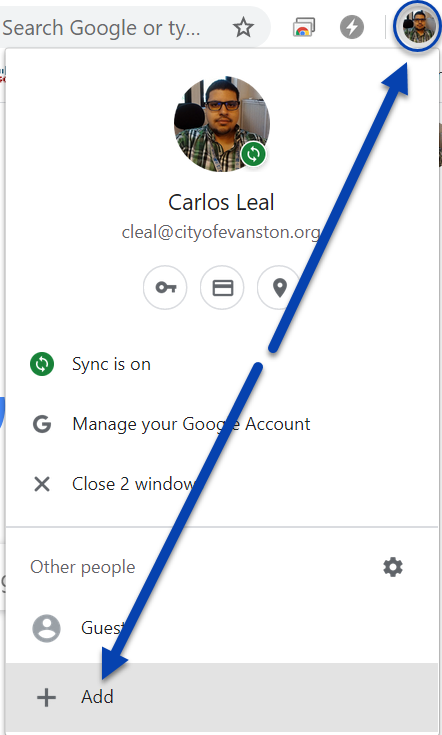Click the lightning bolt extension icon
The height and width of the screenshot is (735, 442).
pos(352,28)
